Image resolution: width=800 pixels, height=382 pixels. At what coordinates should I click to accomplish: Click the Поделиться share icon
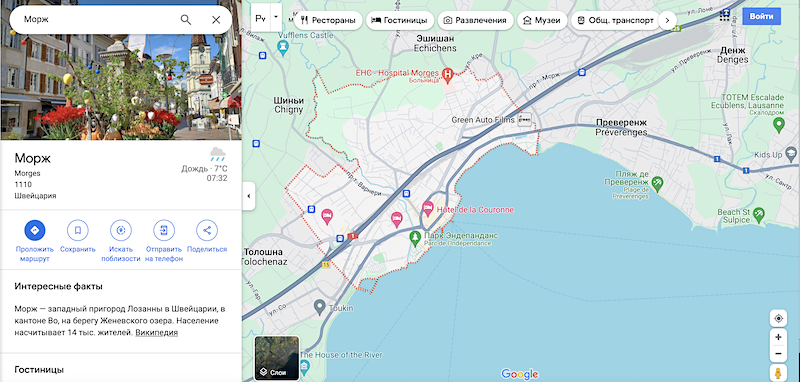207,231
